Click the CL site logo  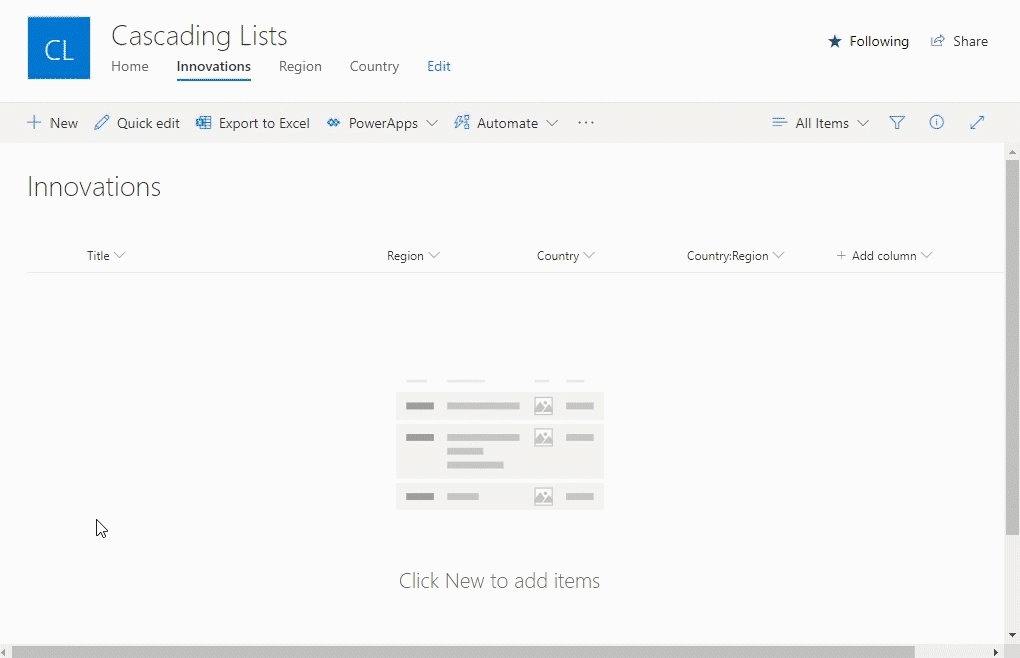[x=58, y=47]
